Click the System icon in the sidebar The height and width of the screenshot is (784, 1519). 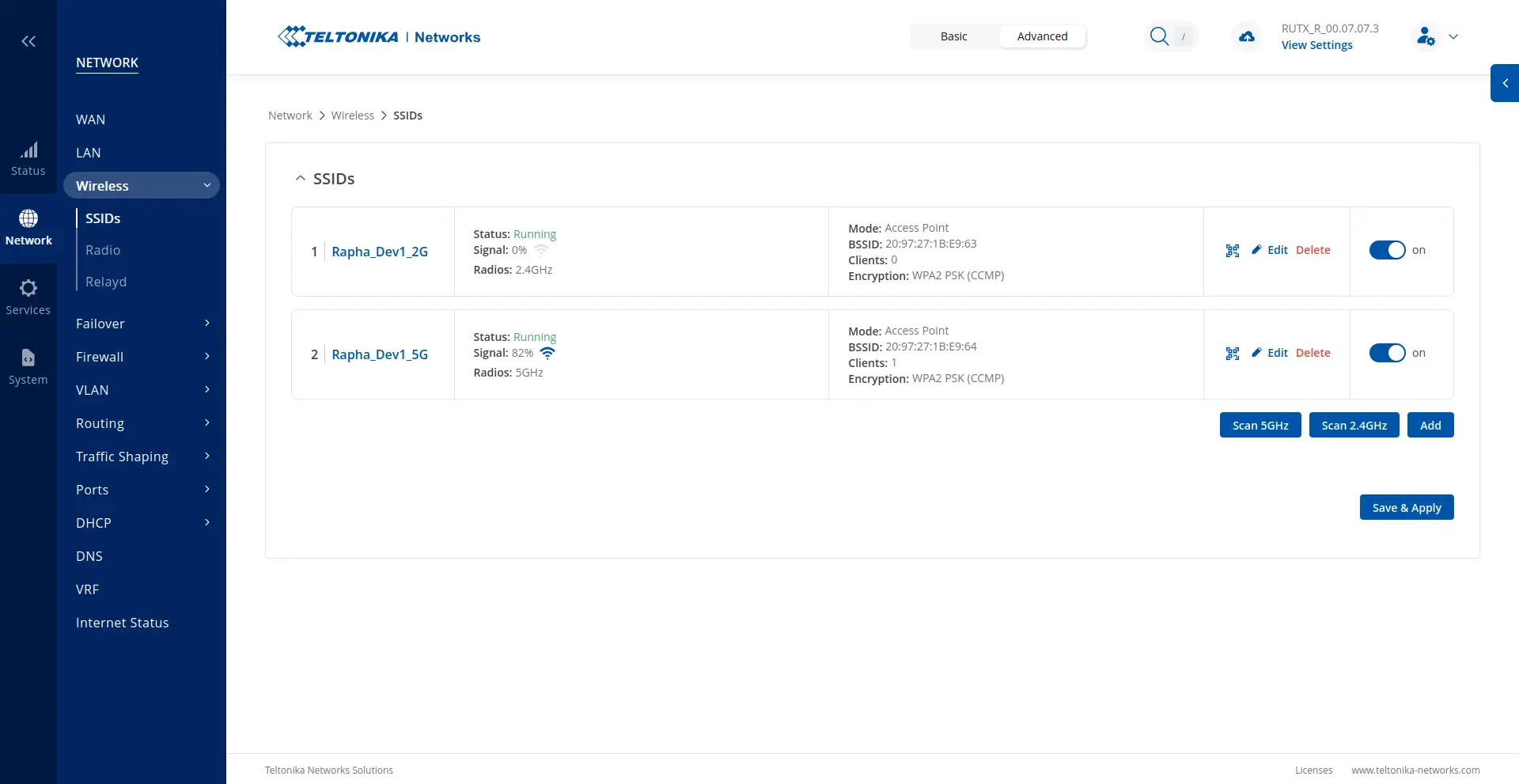tap(28, 364)
